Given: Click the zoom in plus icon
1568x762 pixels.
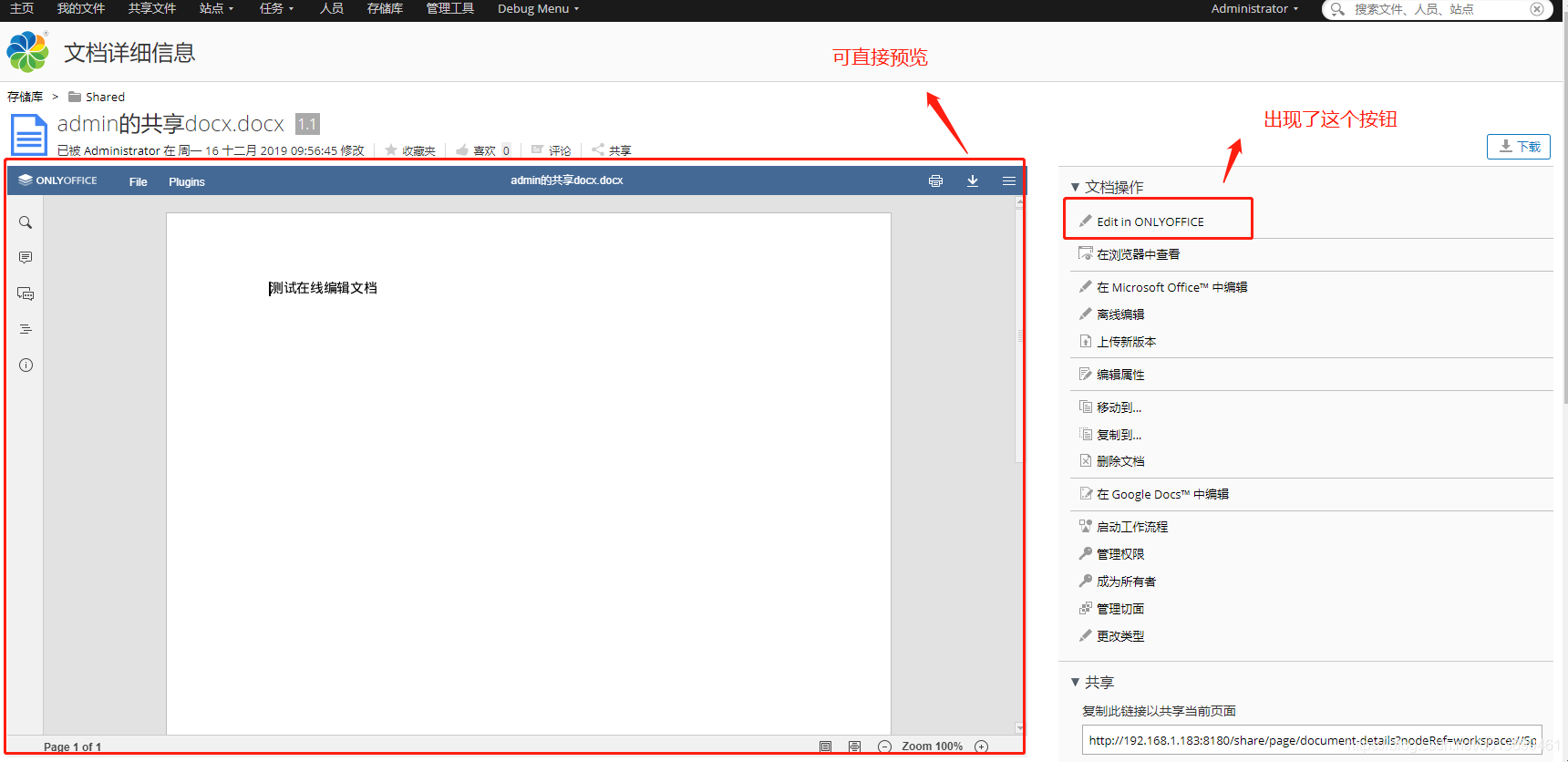Looking at the screenshot, I should (x=982, y=747).
